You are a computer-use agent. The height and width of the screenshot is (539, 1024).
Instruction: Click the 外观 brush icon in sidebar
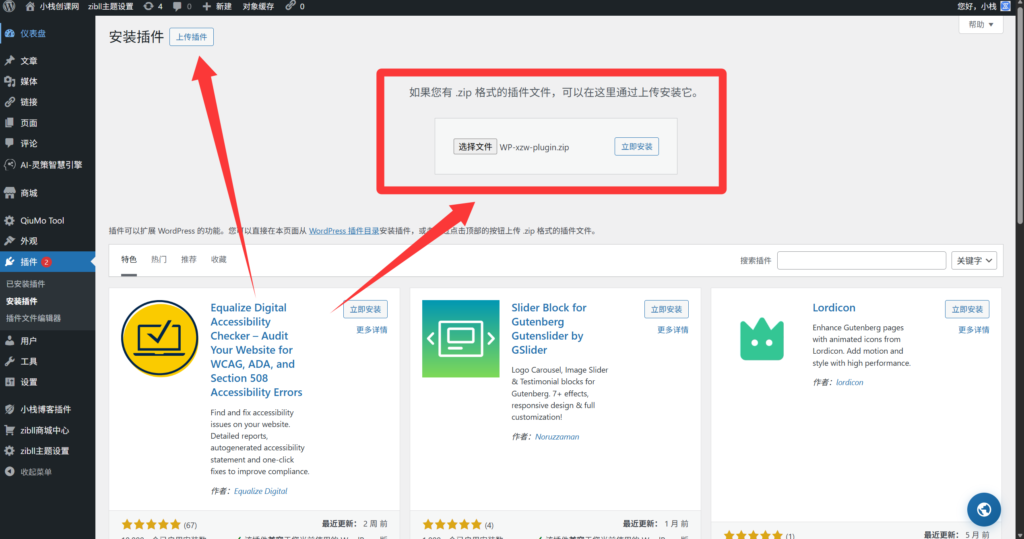(10, 241)
